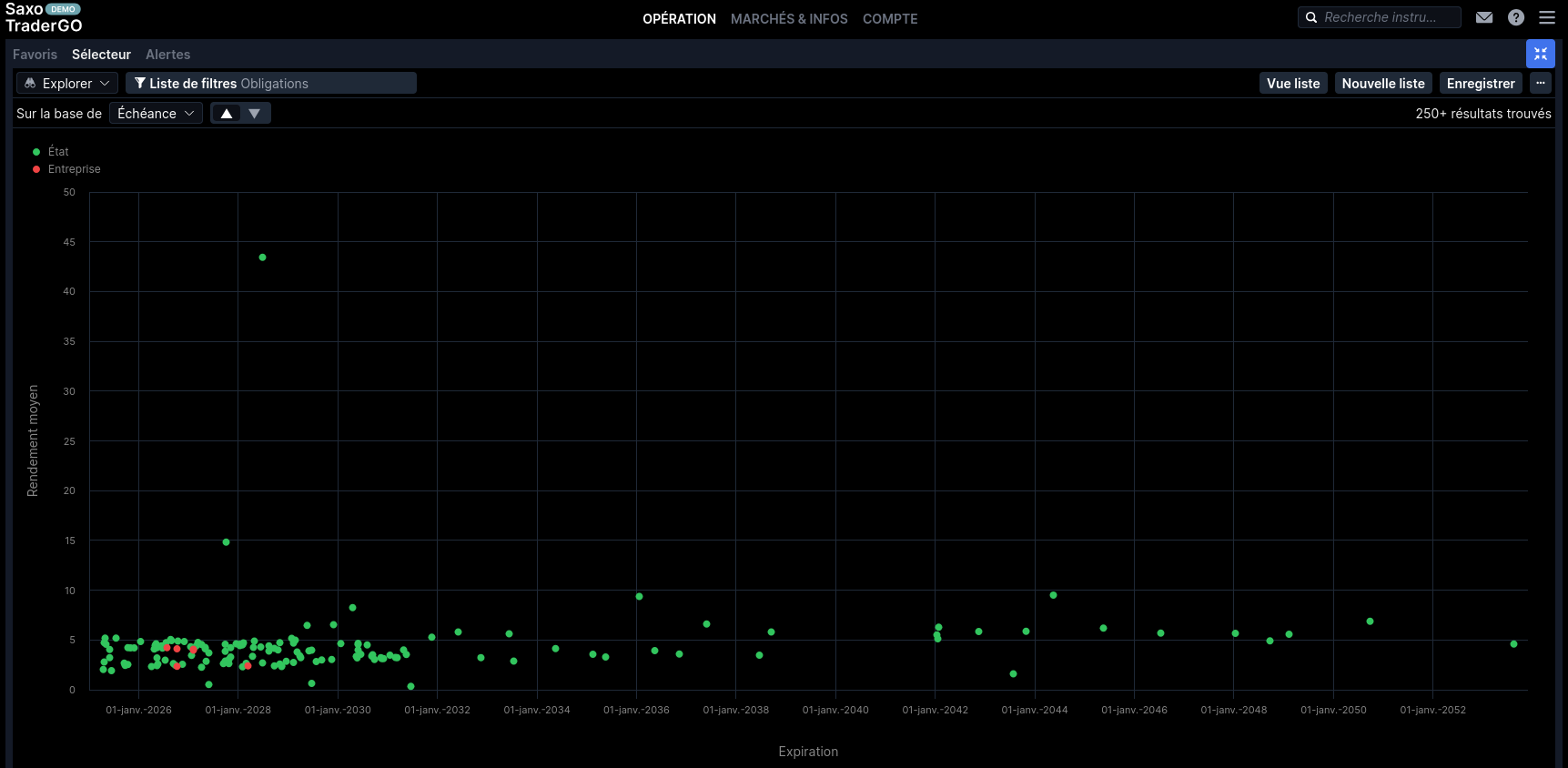The height and width of the screenshot is (768, 1568).
Task: Open the messages envelope icon
Action: coord(1484,17)
